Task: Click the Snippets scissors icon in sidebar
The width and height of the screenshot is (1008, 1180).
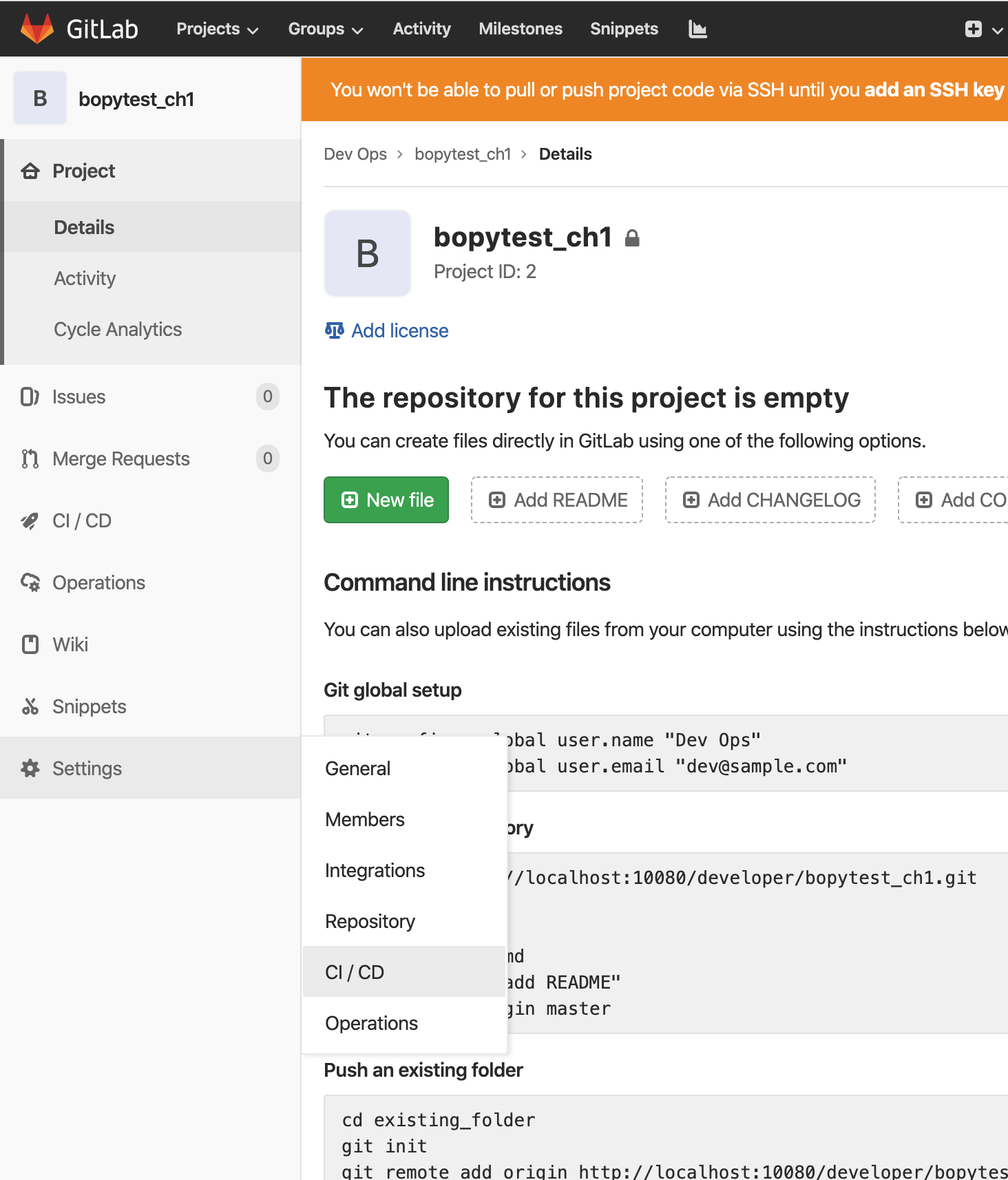Action: coord(30,706)
